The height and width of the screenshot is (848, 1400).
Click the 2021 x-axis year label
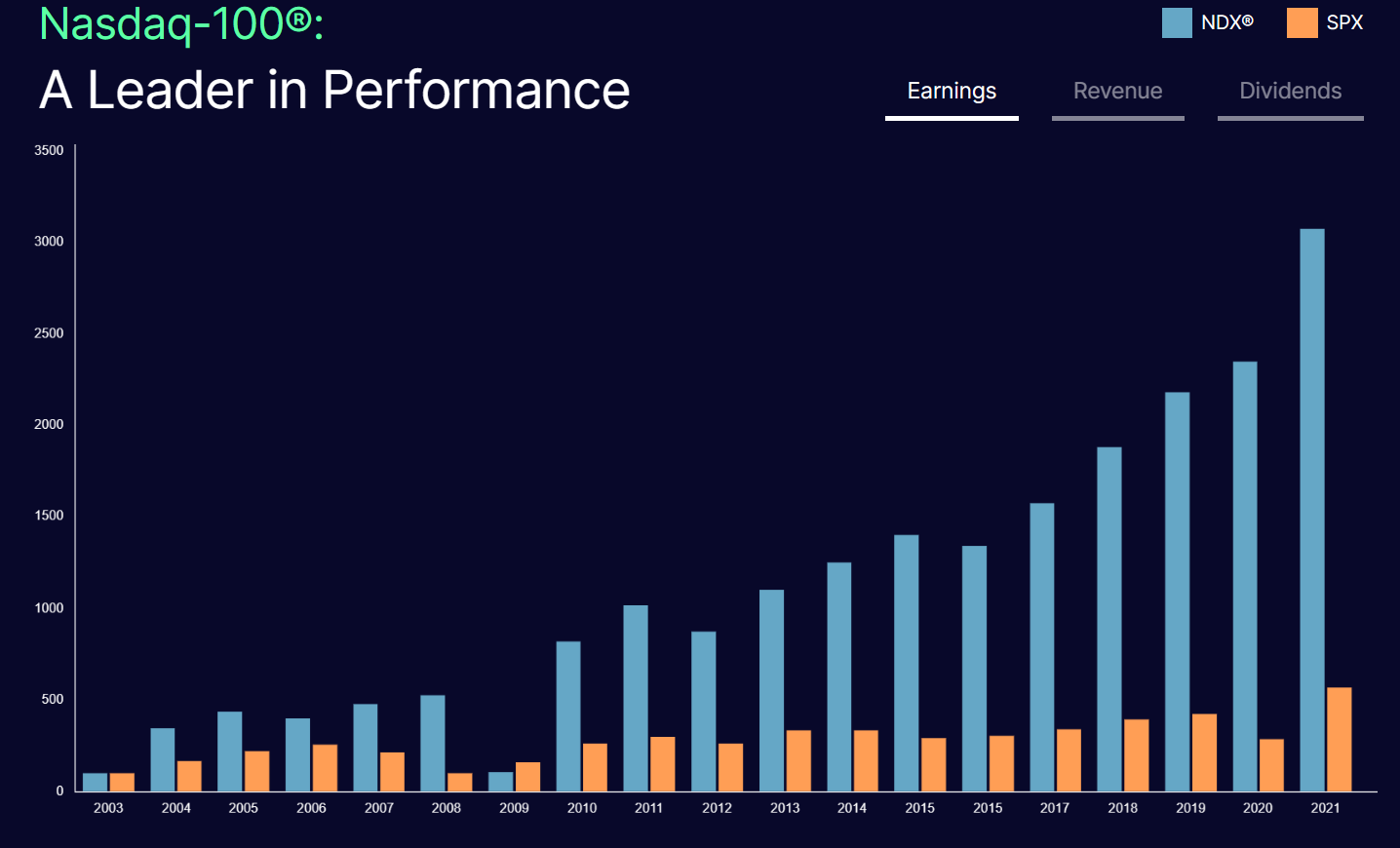1325,808
